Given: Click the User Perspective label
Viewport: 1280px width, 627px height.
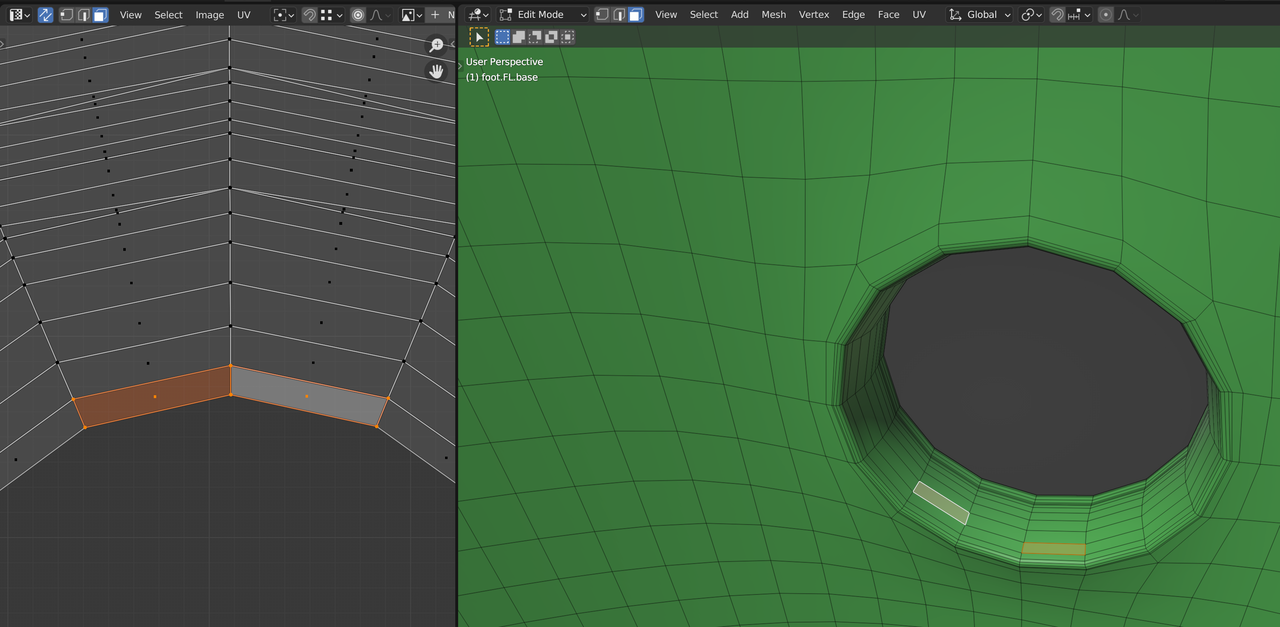Looking at the screenshot, I should [x=504, y=62].
